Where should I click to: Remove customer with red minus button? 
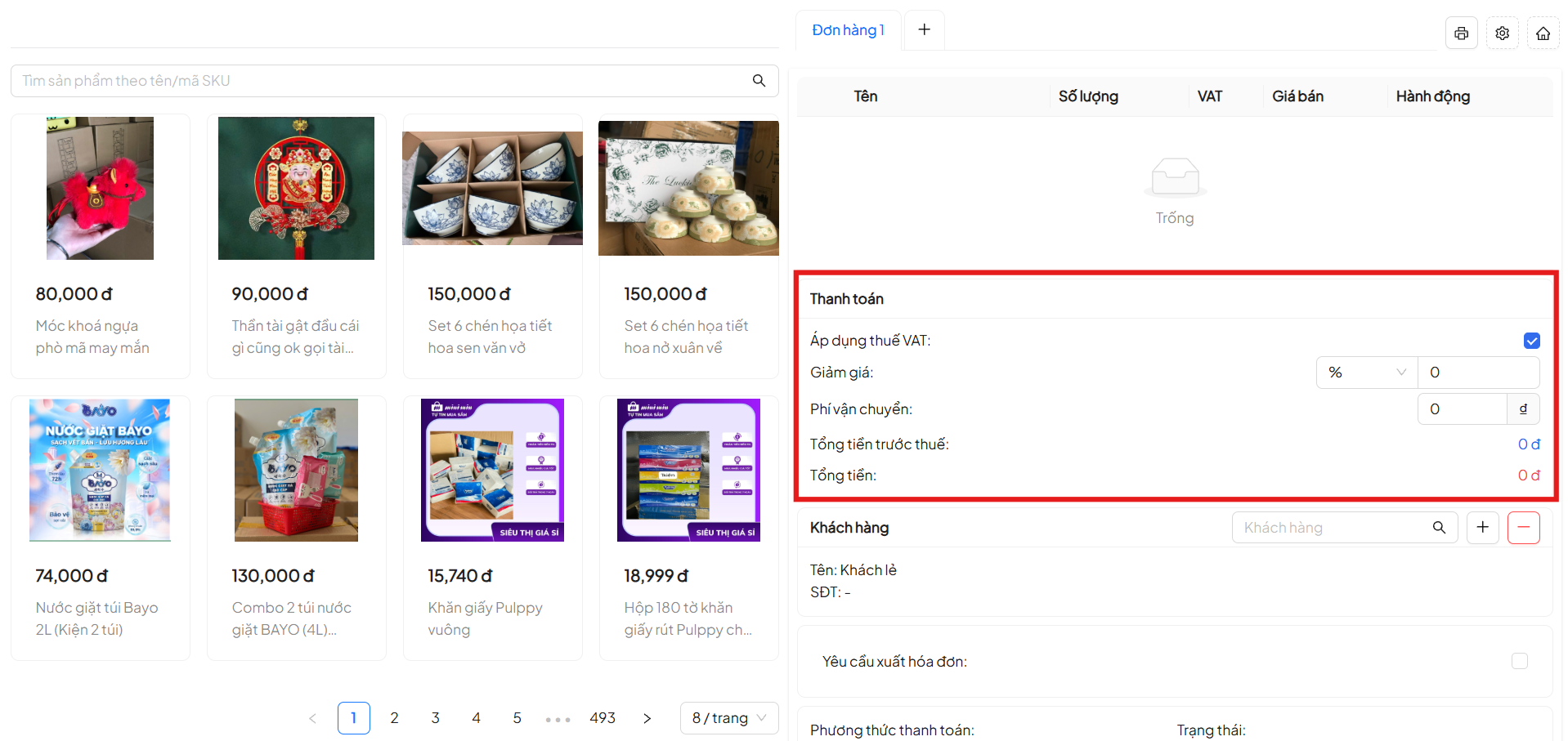coord(1523,528)
